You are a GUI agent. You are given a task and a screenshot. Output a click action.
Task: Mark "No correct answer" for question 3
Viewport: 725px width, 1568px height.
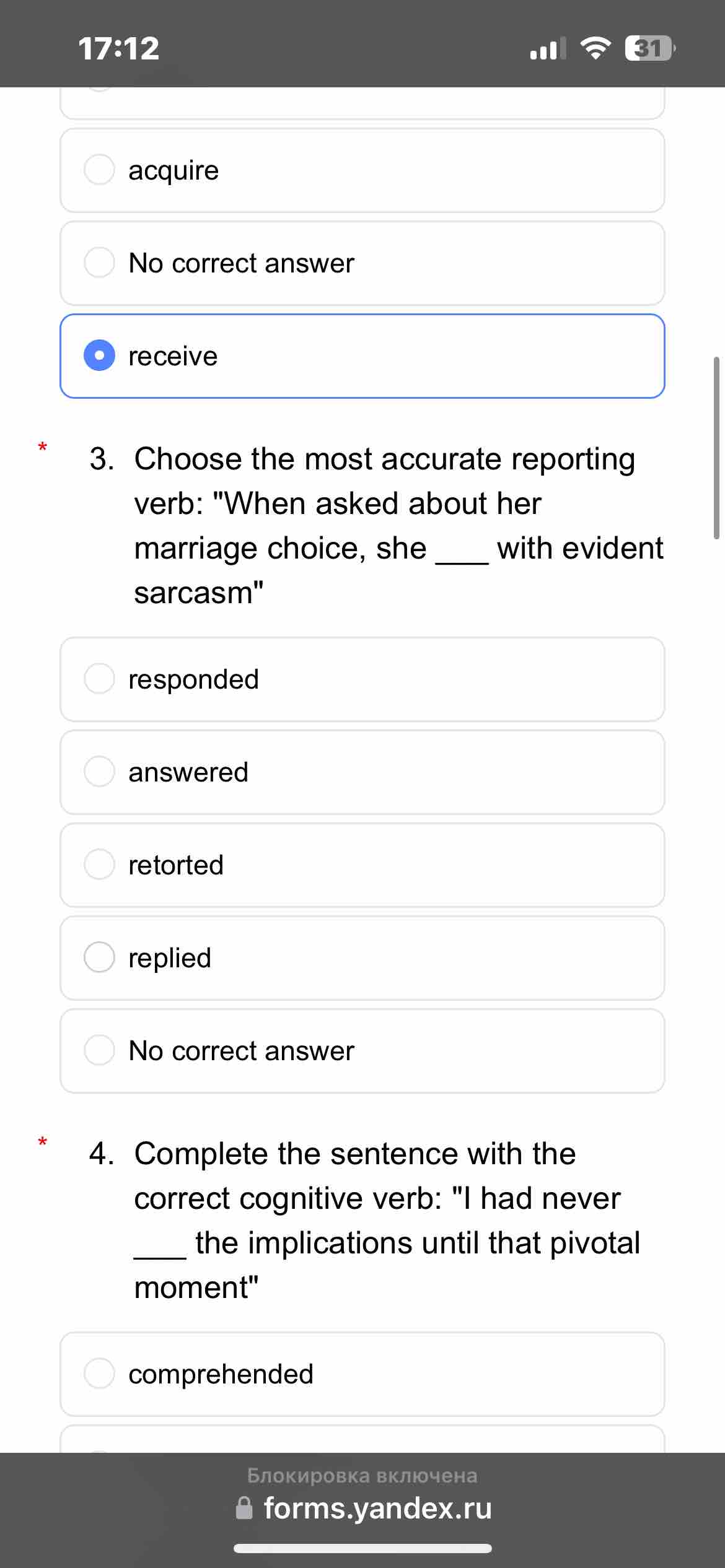tap(99, 1050)
